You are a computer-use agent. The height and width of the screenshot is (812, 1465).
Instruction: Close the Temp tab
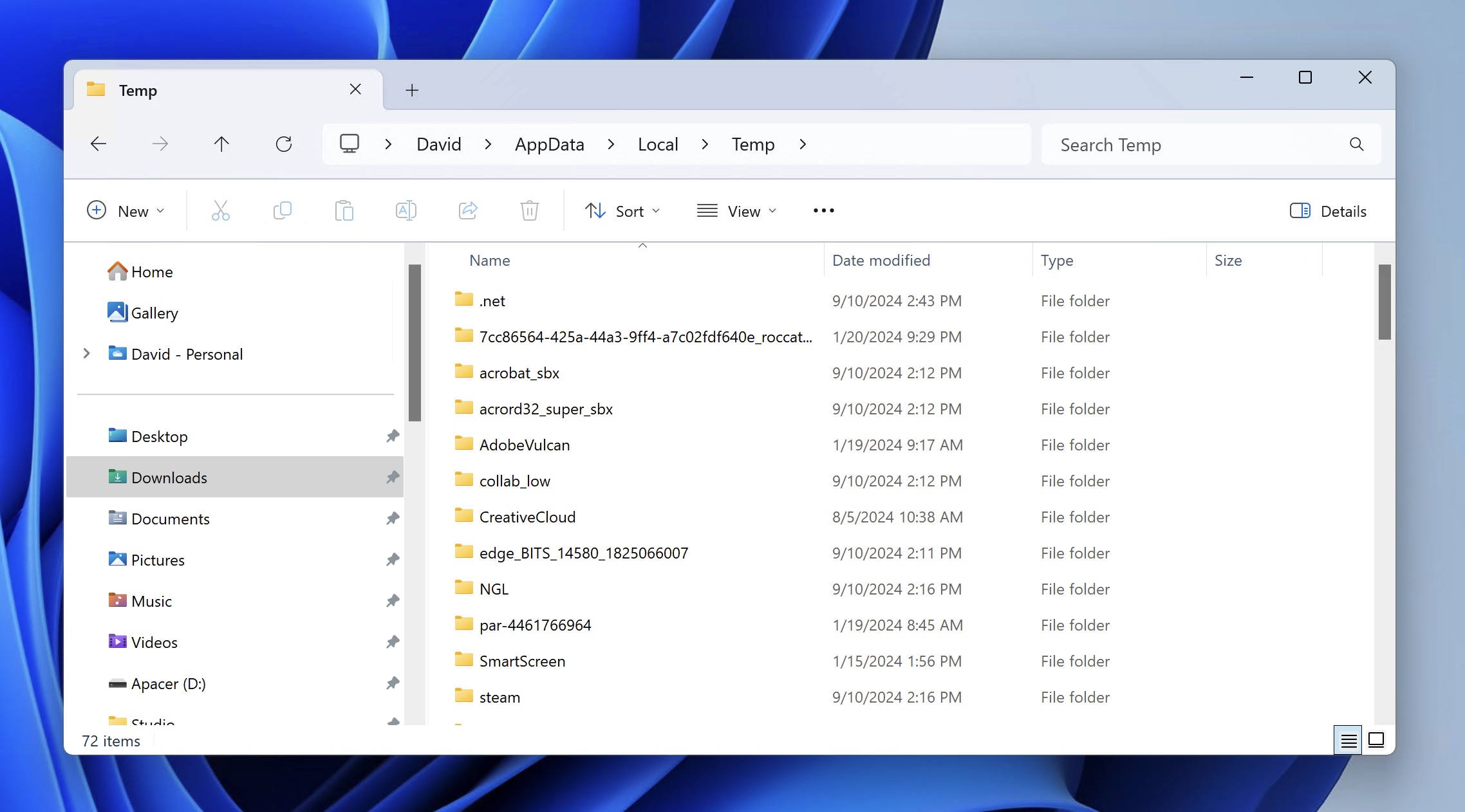(x=355, y=89)
